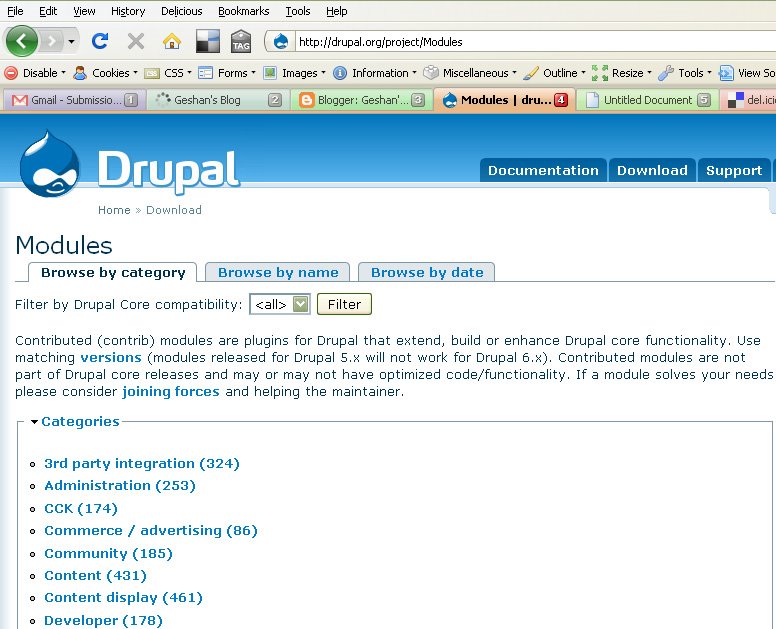Open the Miscellaneous dropdown in developer toolbar
This screenshot has width=776, height=629.
point(470,73)
